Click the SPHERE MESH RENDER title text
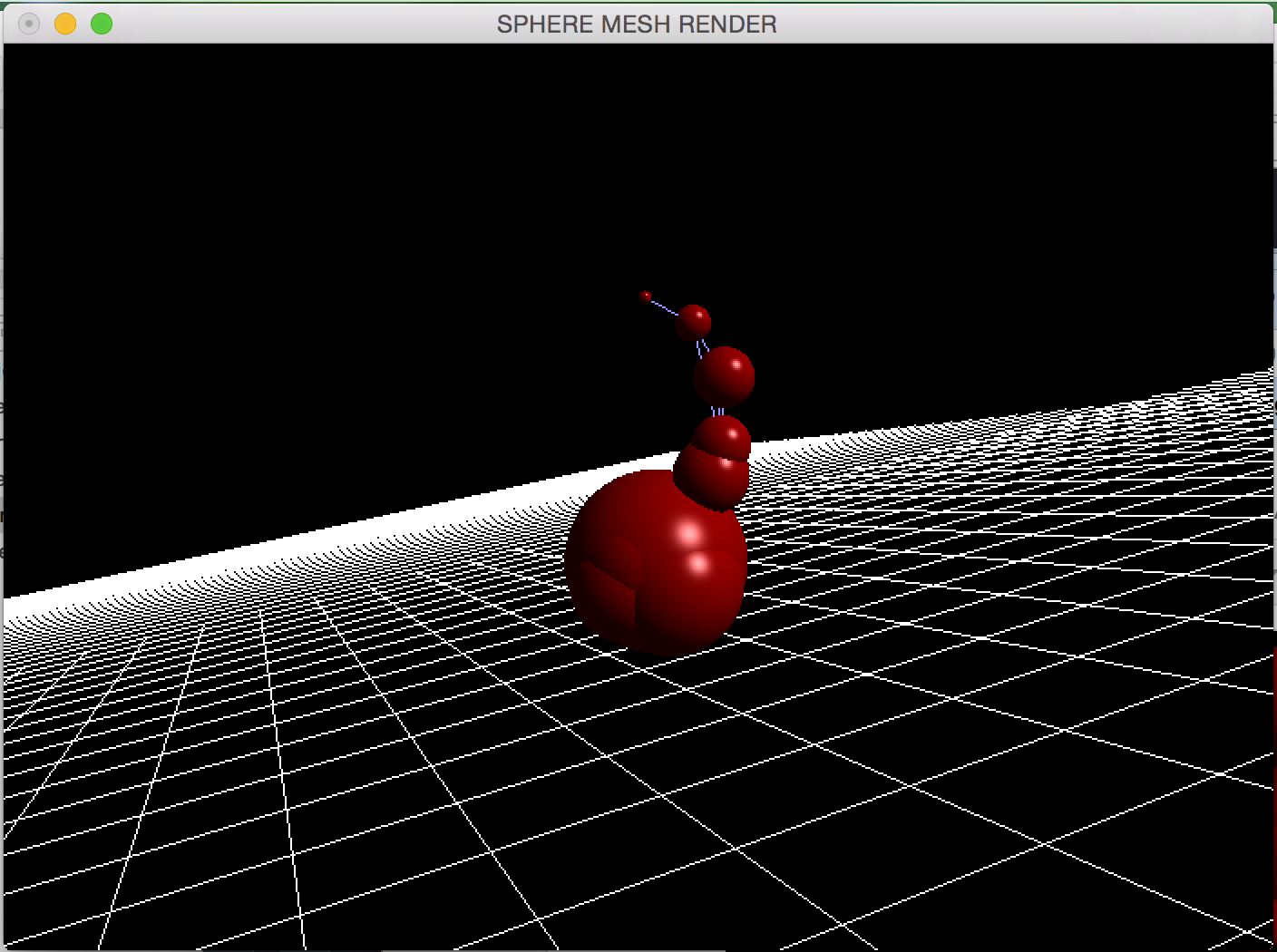Screen dimensions: 1277x952 [637, 24]
